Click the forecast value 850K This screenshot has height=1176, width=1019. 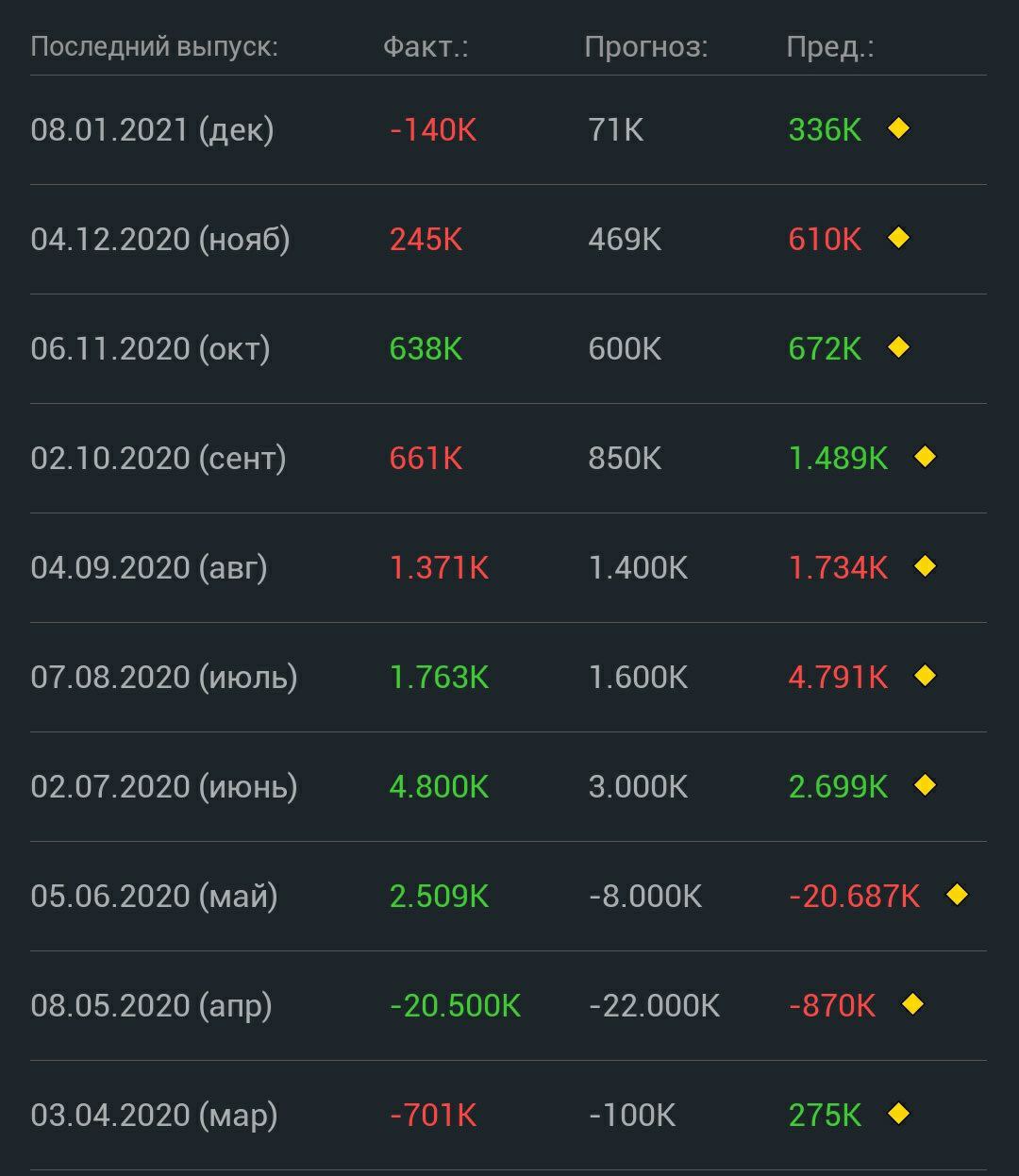click(626, 459)
